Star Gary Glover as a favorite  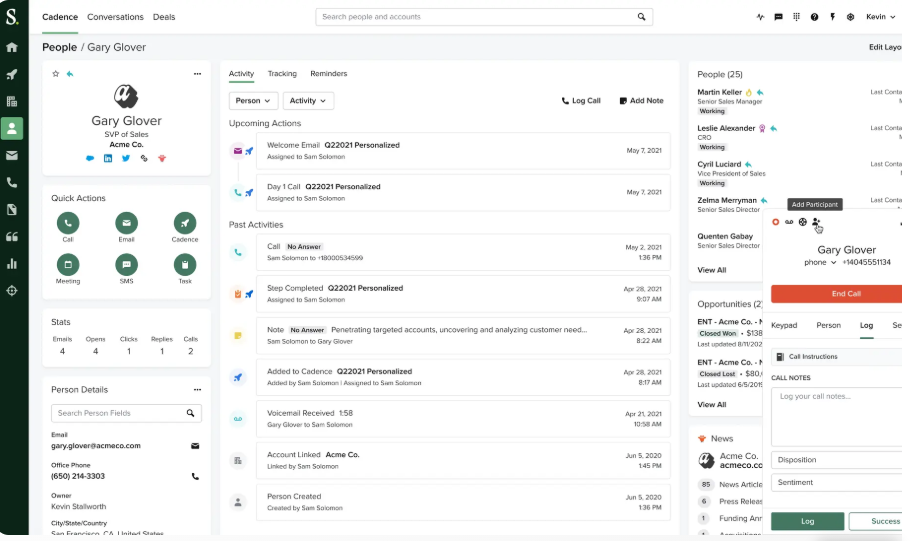[55, 74]
